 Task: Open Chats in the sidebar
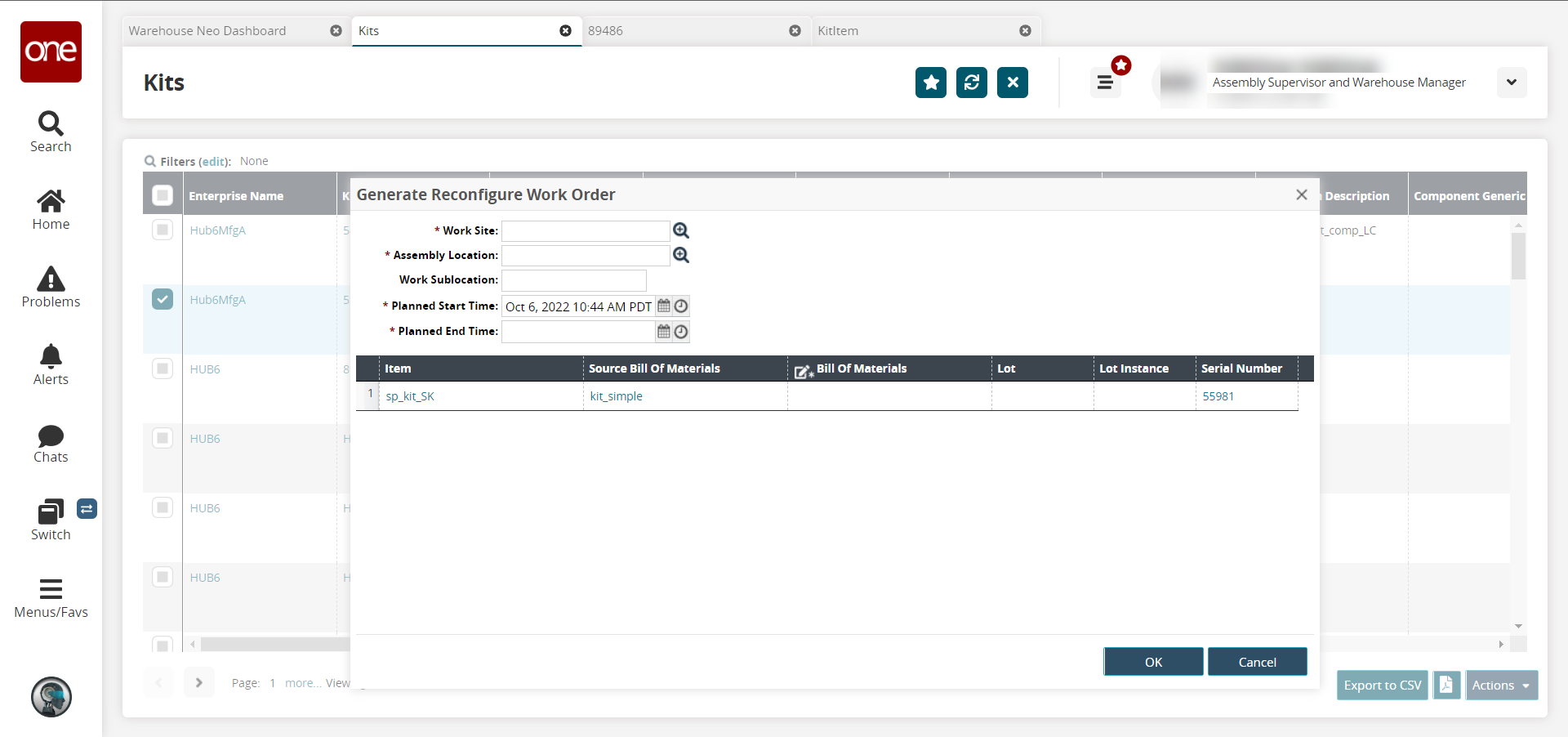pyautogui.click(x=51, y=444)
